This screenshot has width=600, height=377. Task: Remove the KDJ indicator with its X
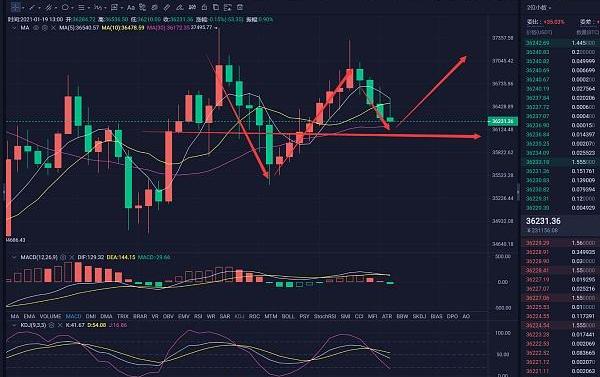click(60, 325)
